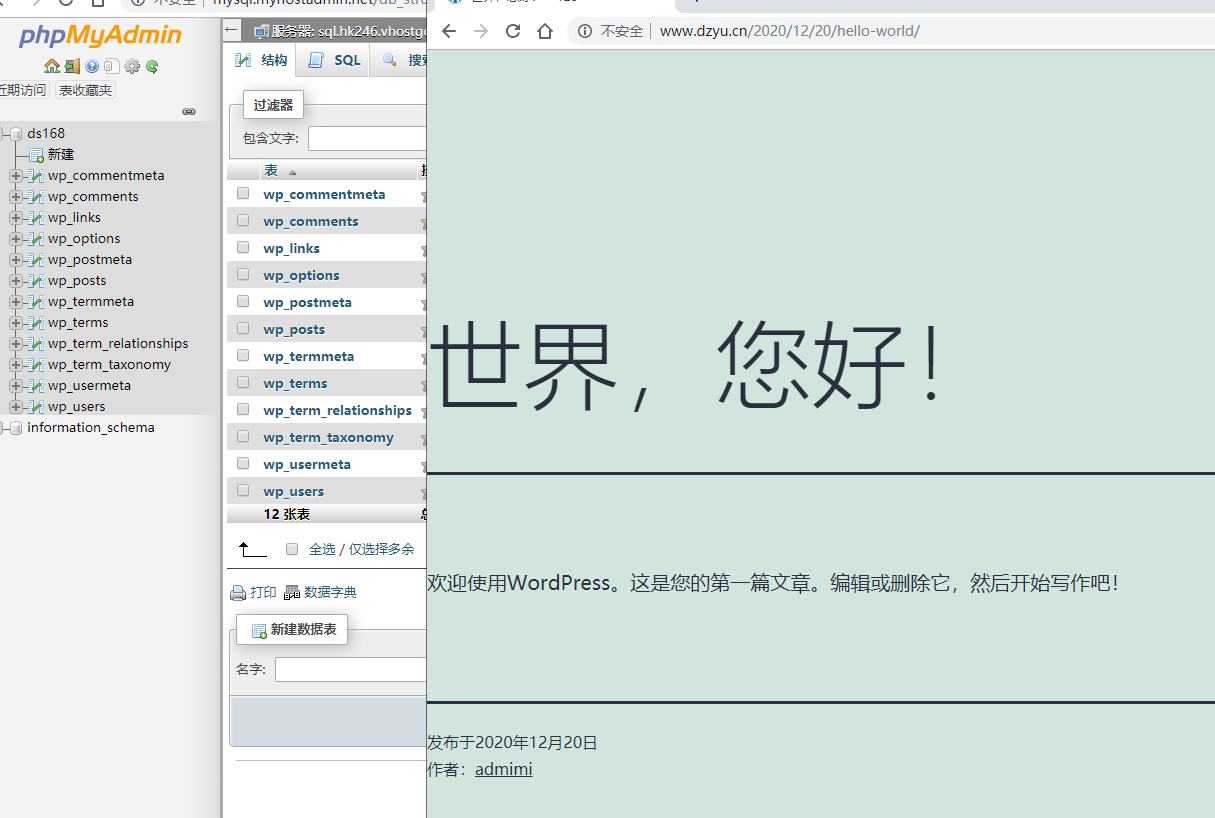Check the wp_posts table checkbox
Viewport: 1215px width, 818px height.
tap(241, 328)
